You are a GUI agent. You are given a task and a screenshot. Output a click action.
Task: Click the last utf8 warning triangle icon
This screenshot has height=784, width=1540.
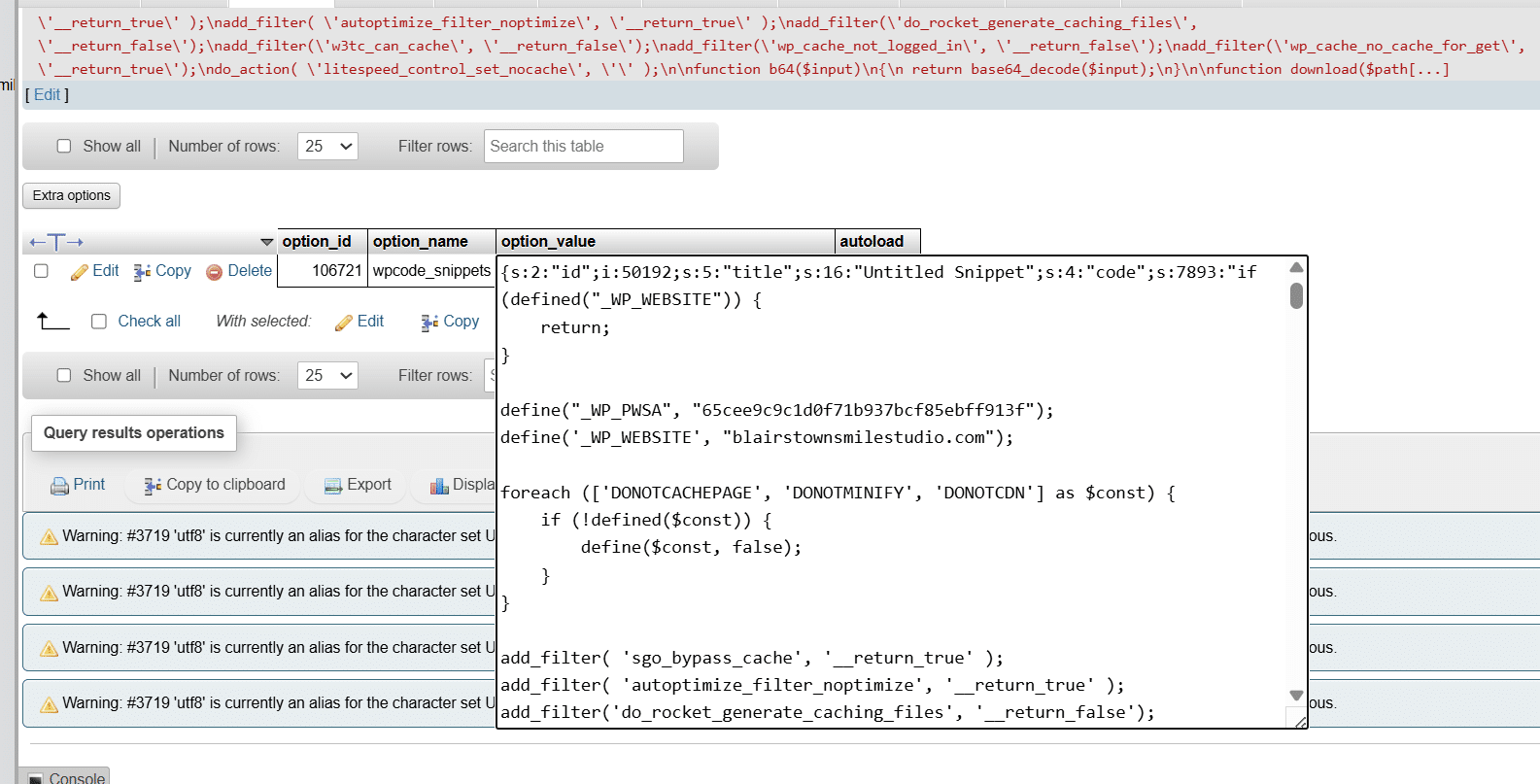pyautogui.click(x=49, y=704)
